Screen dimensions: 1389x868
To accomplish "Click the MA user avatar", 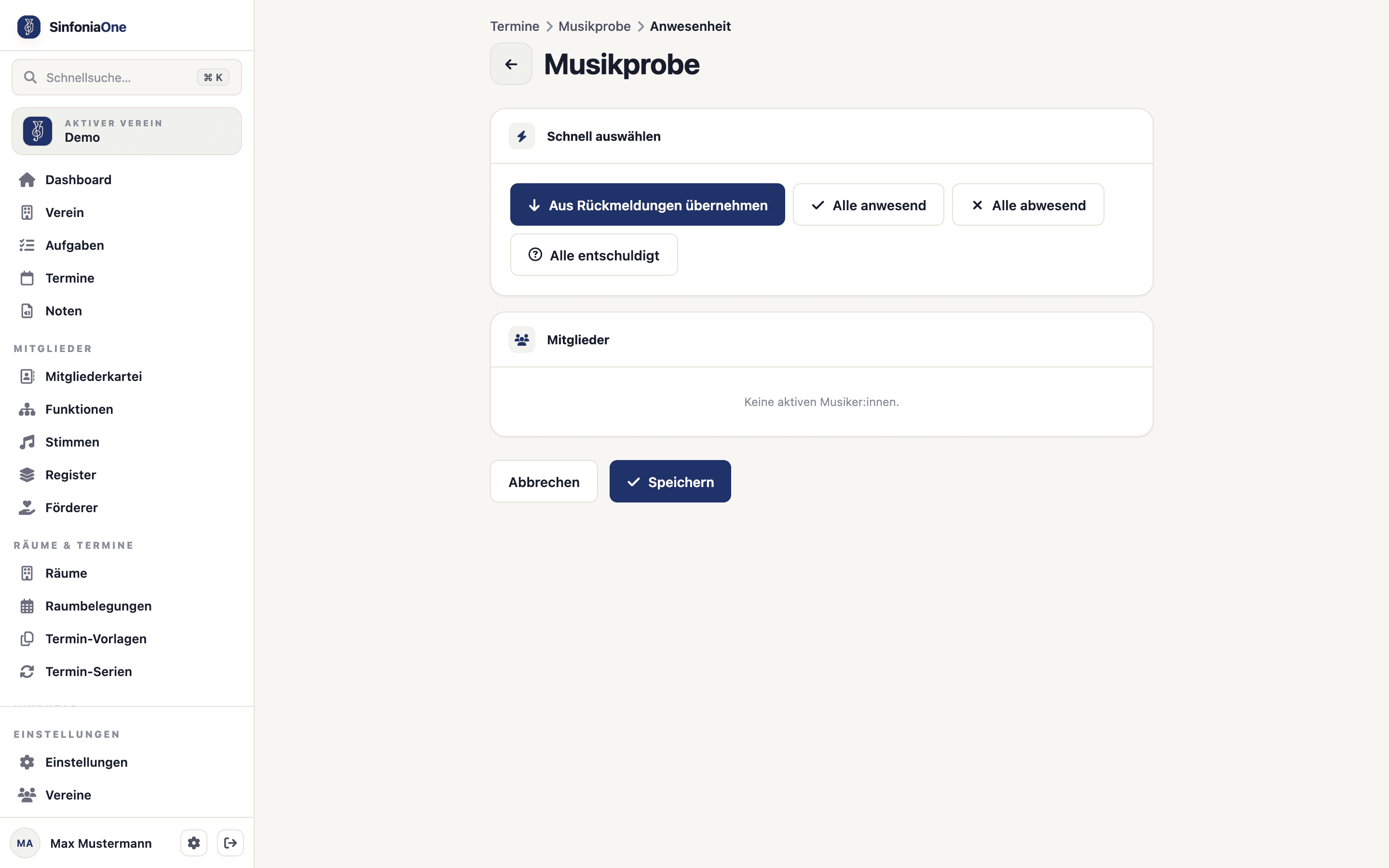I will (x=25, y=843).
